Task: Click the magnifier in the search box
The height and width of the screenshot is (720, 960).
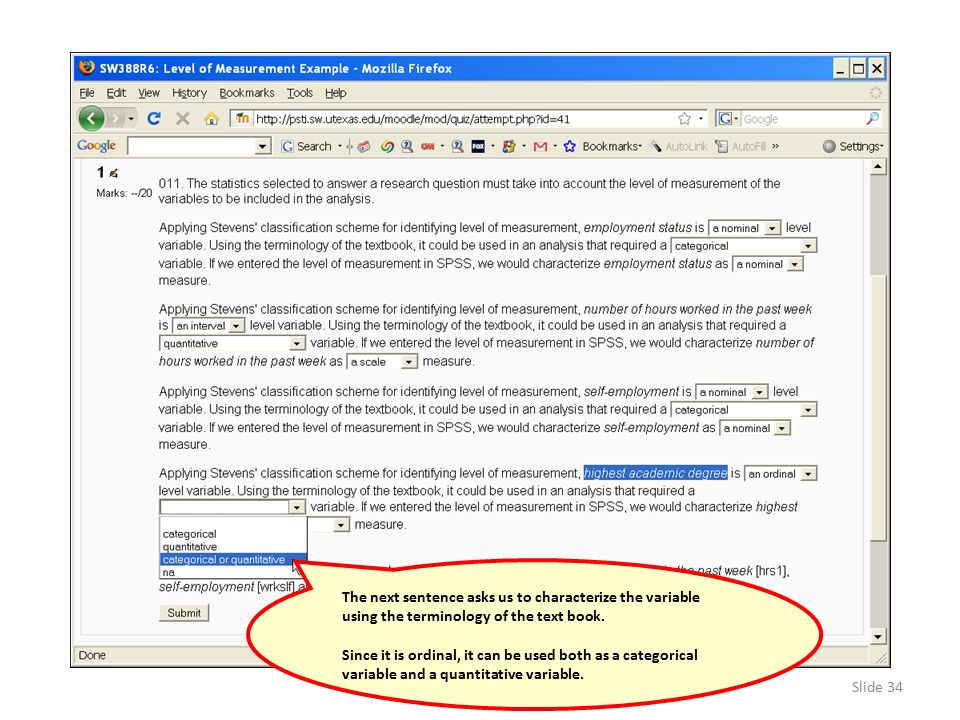Action: click(872, 118)
